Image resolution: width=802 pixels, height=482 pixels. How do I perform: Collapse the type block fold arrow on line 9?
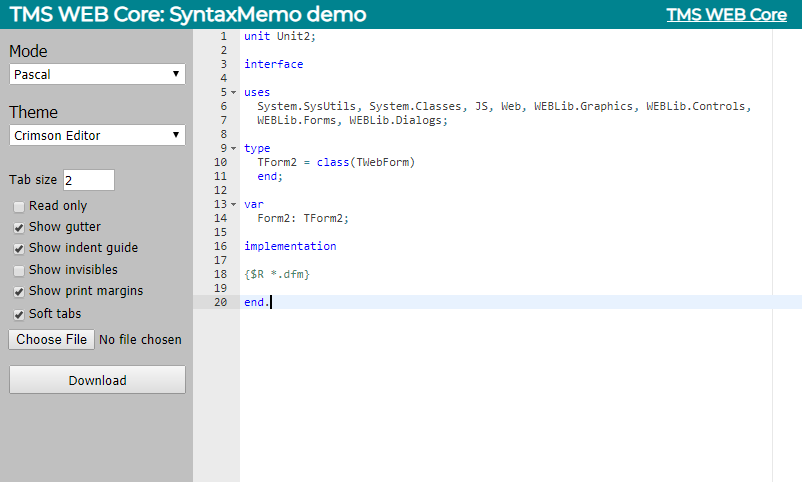234,148
